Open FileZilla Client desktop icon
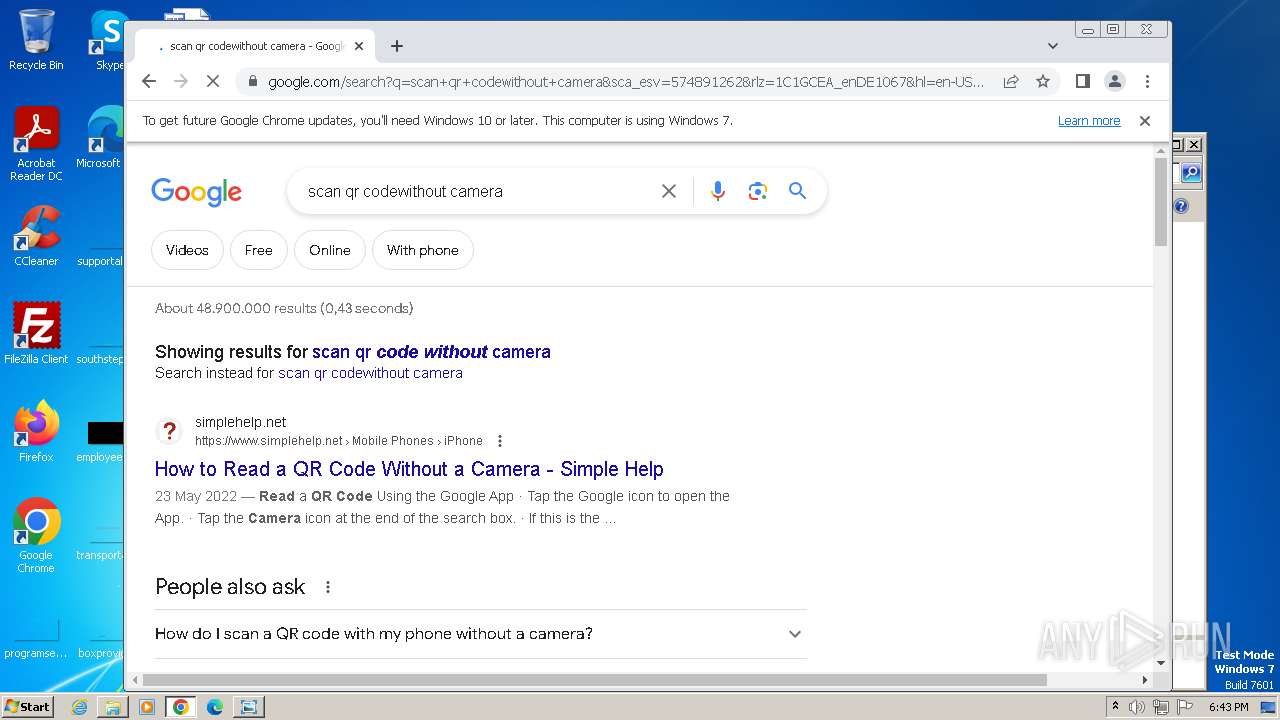The width and height of the screenshot is (1280, 720). pos(36,334)
